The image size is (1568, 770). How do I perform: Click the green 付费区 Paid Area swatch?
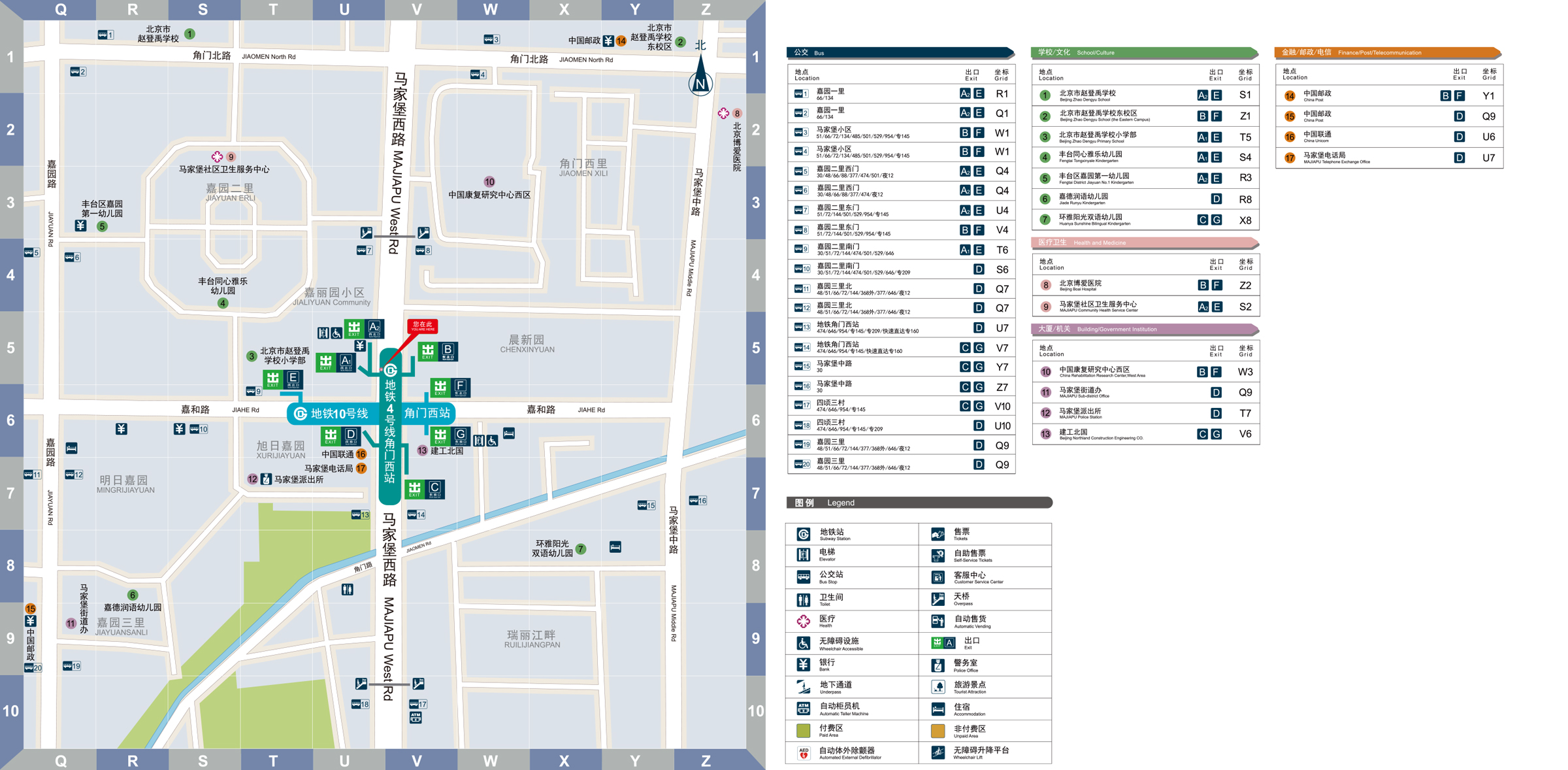[x=804, y=730]
